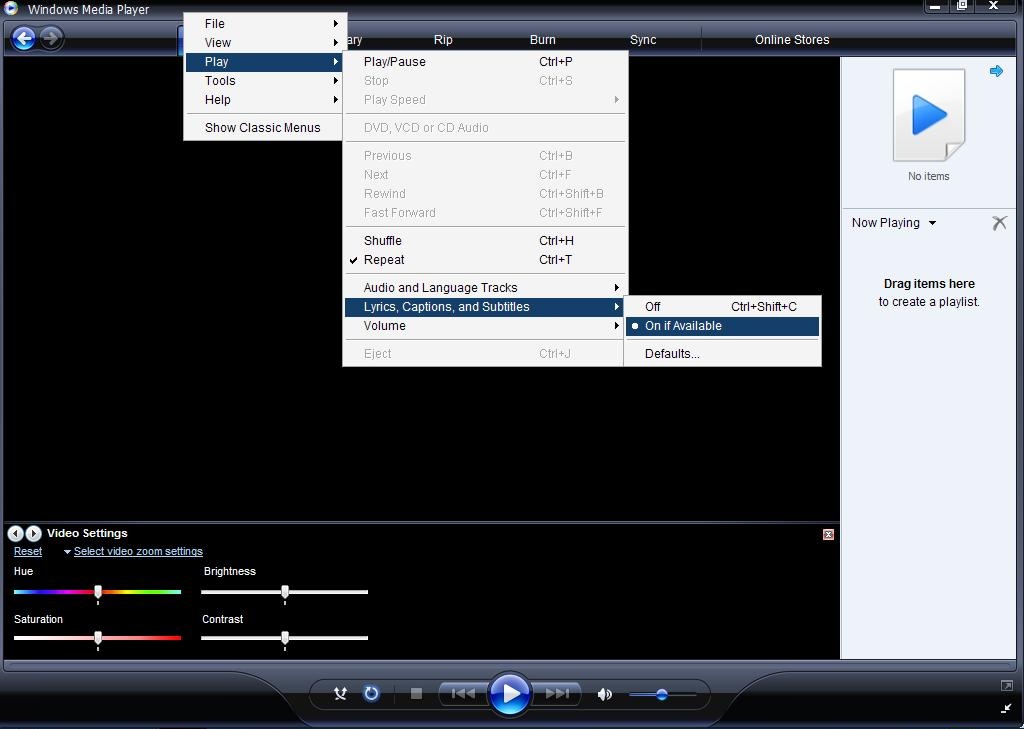This screenshot has width=1024, height=729.
Task: Expand Audio and Language Tracks submenu
Action: coord(485,287)
